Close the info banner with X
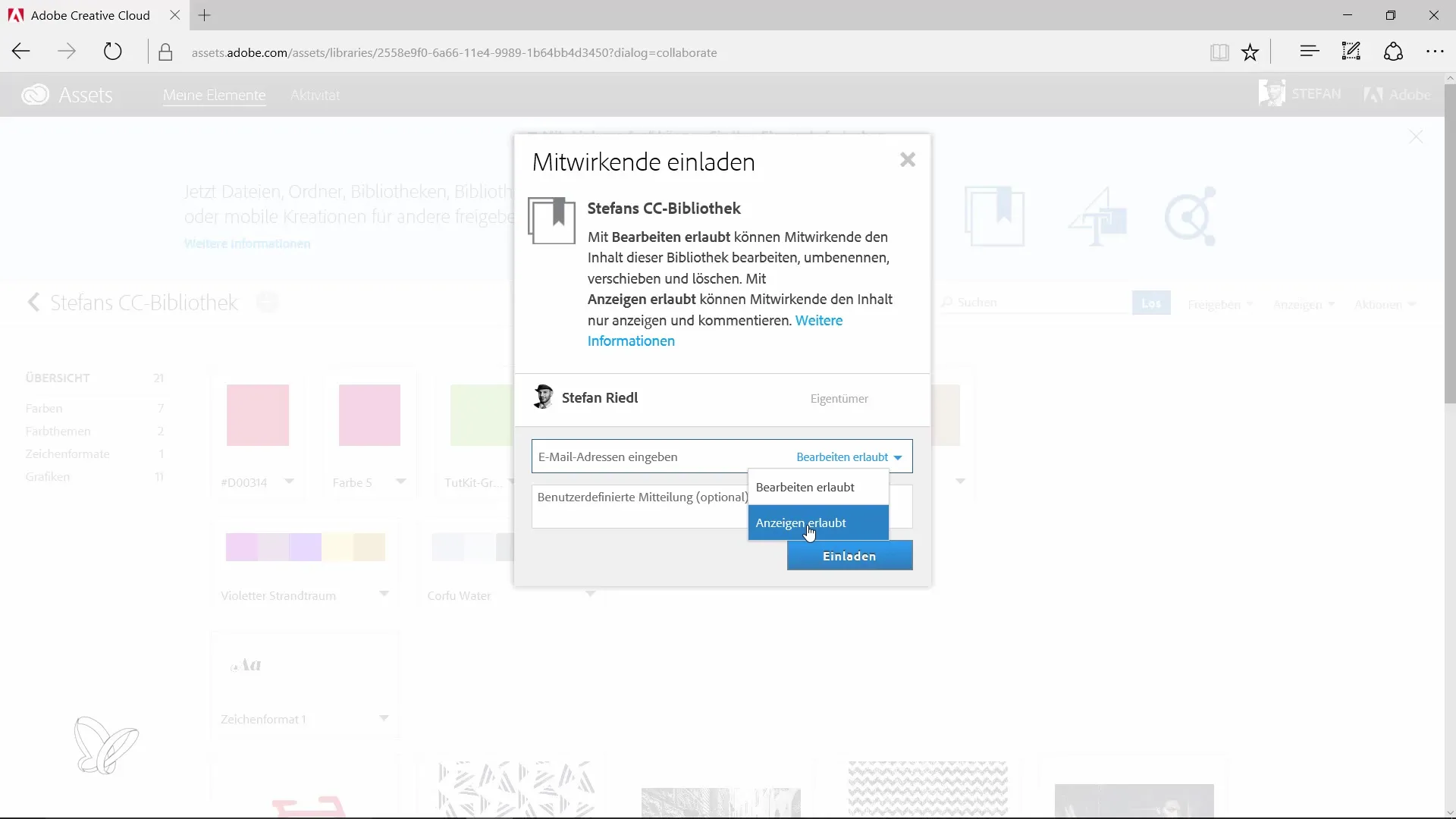Viewport: 1456px width, 819px height. coord(1416,137)
